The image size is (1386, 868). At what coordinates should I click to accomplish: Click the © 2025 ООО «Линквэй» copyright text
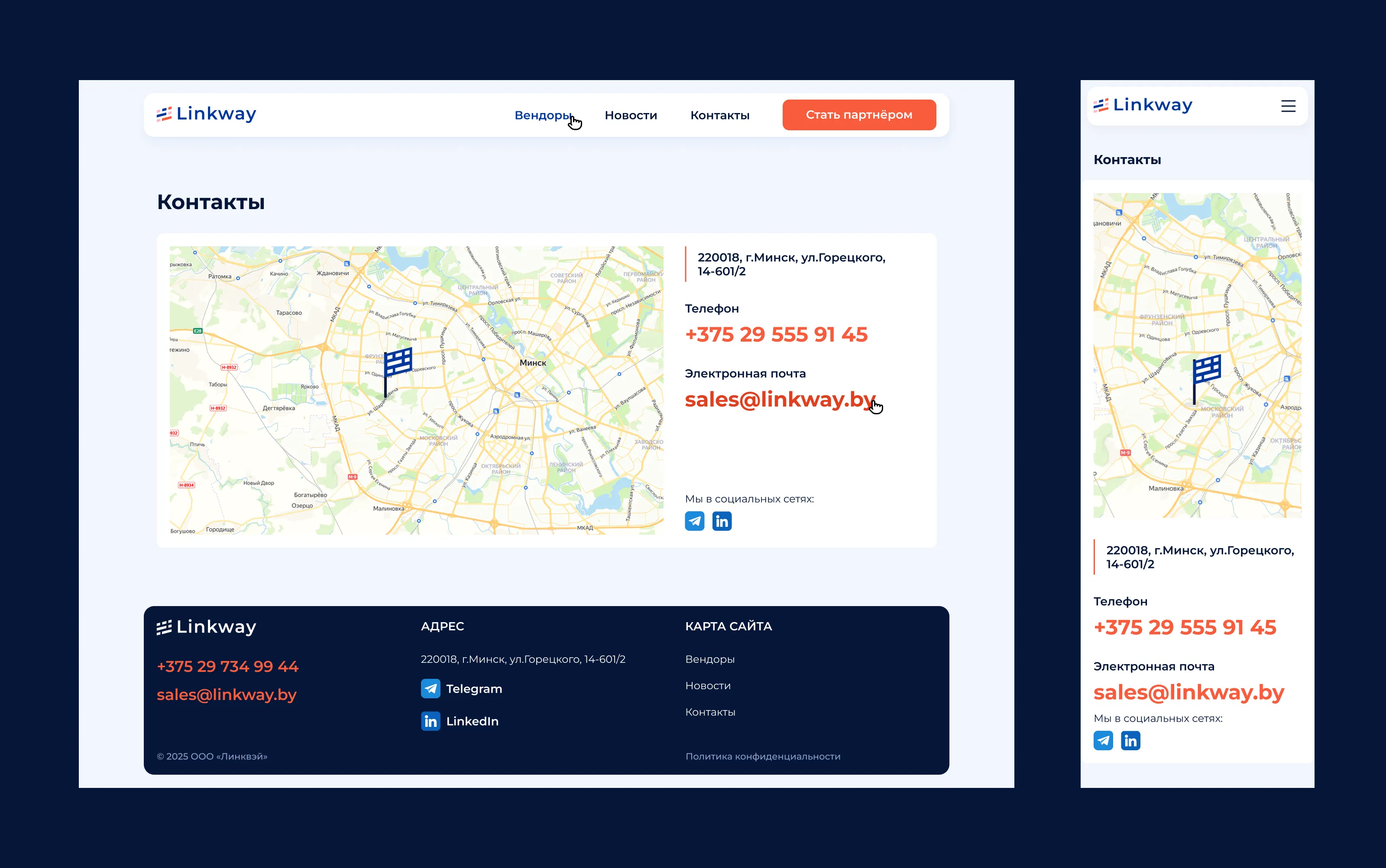point(212,757)
